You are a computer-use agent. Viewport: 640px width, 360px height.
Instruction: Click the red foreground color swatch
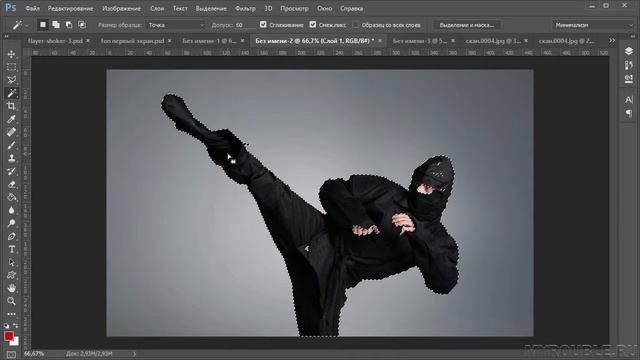(8, 336)
